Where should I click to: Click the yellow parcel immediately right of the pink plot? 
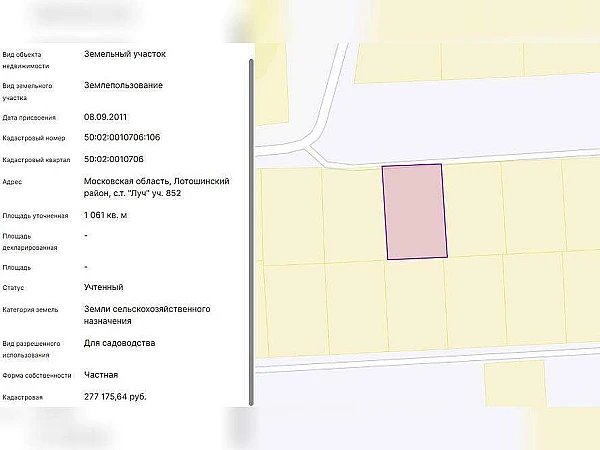tap(473, 210)
